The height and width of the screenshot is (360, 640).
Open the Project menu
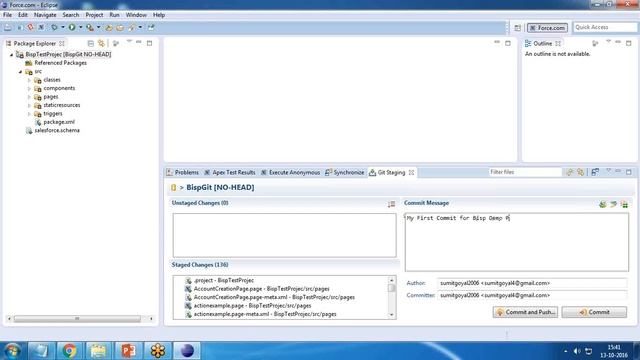point(94,15)
